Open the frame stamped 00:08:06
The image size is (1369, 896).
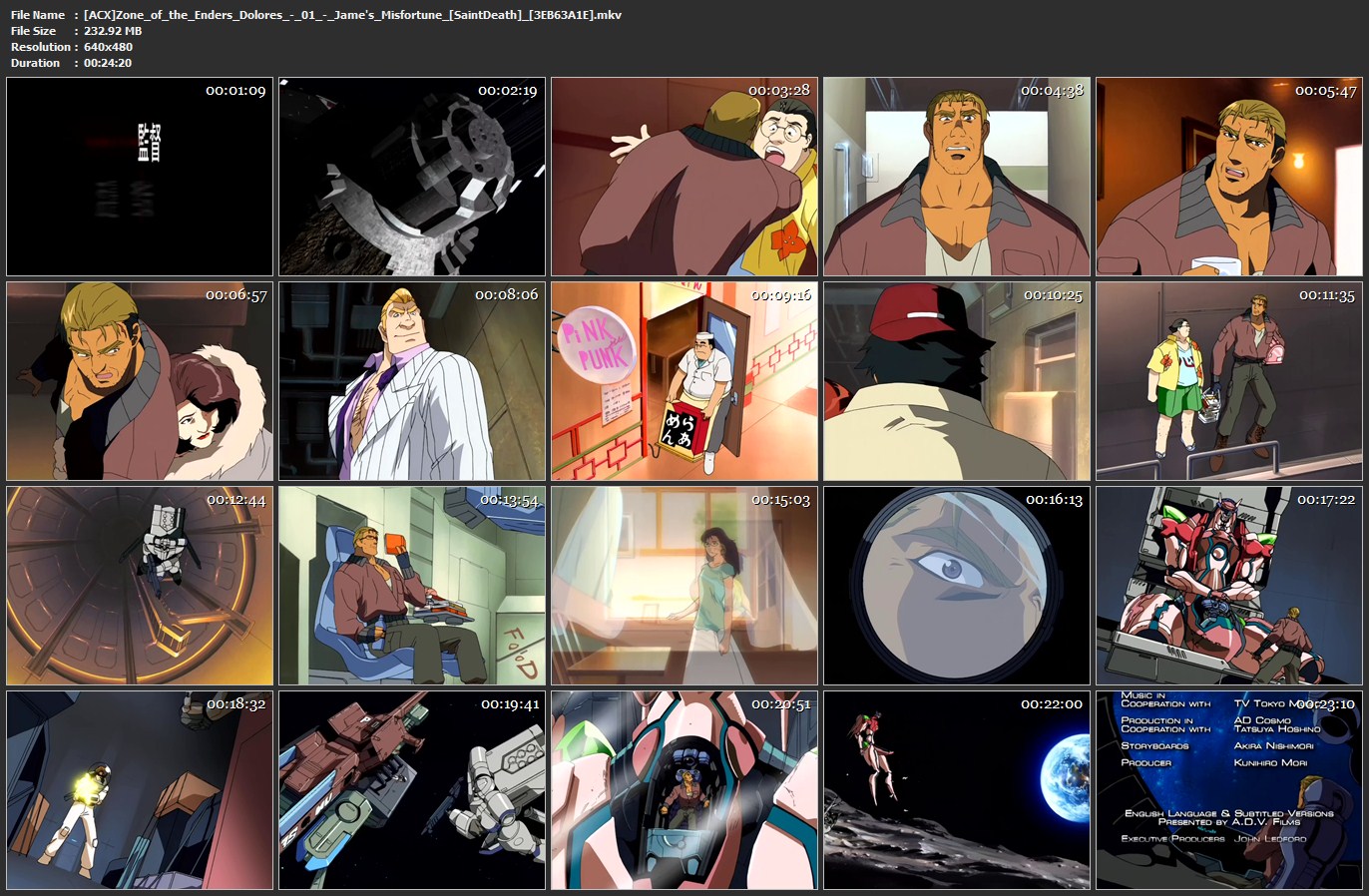tap(412, 381)
